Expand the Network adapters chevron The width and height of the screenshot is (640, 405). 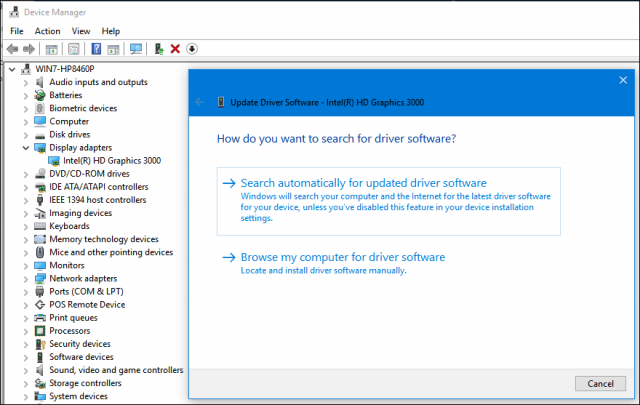coord(26,279)
